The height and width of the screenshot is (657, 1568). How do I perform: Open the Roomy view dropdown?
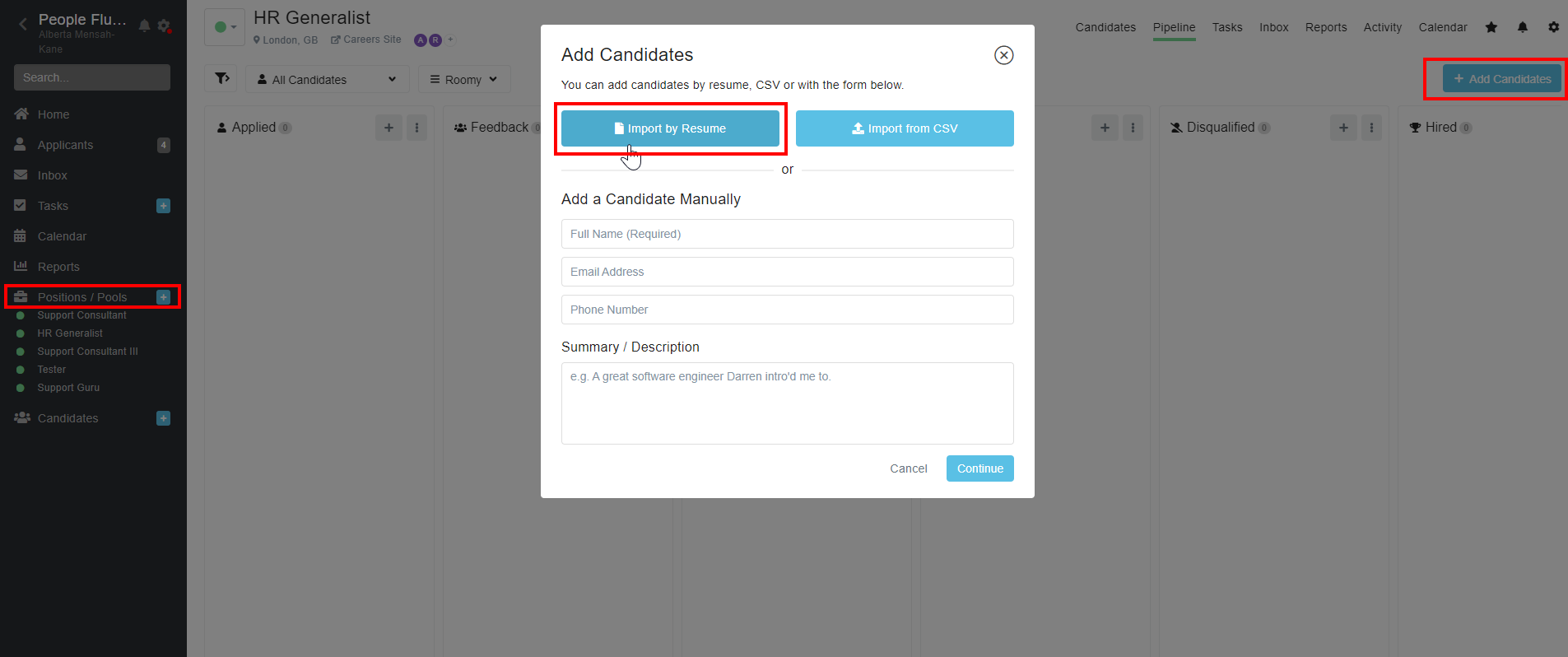point(464,79)
